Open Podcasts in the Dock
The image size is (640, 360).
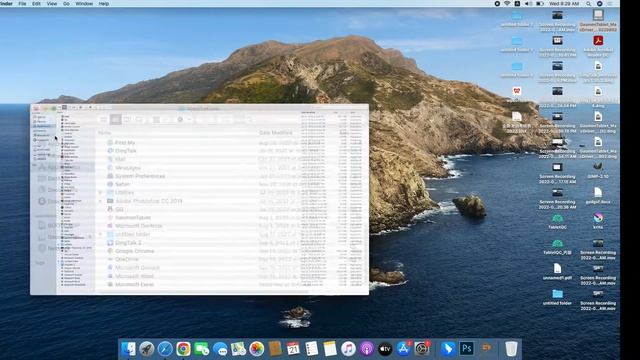pos(367,349)
